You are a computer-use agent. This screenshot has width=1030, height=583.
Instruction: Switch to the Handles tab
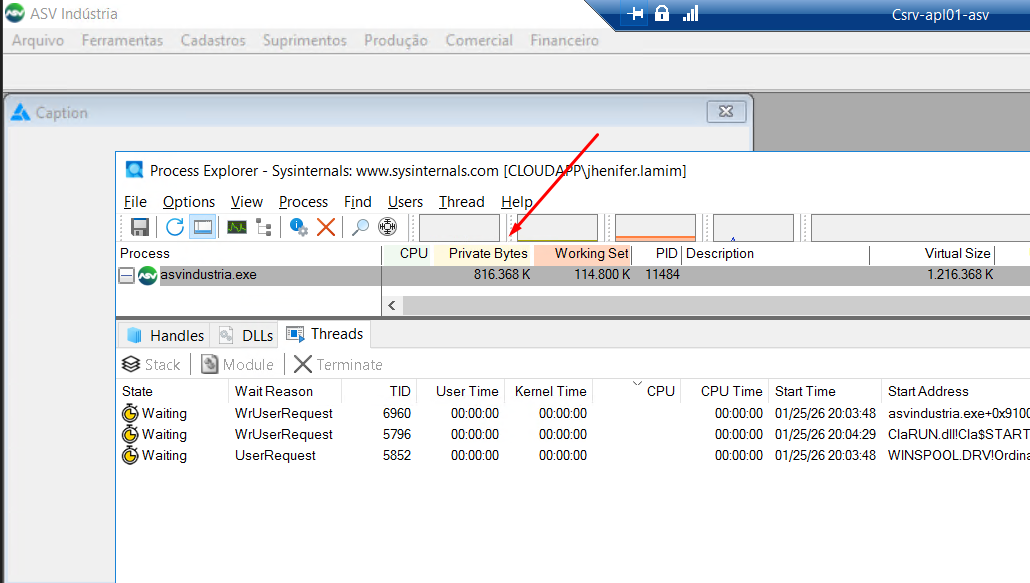pos(166,335)
